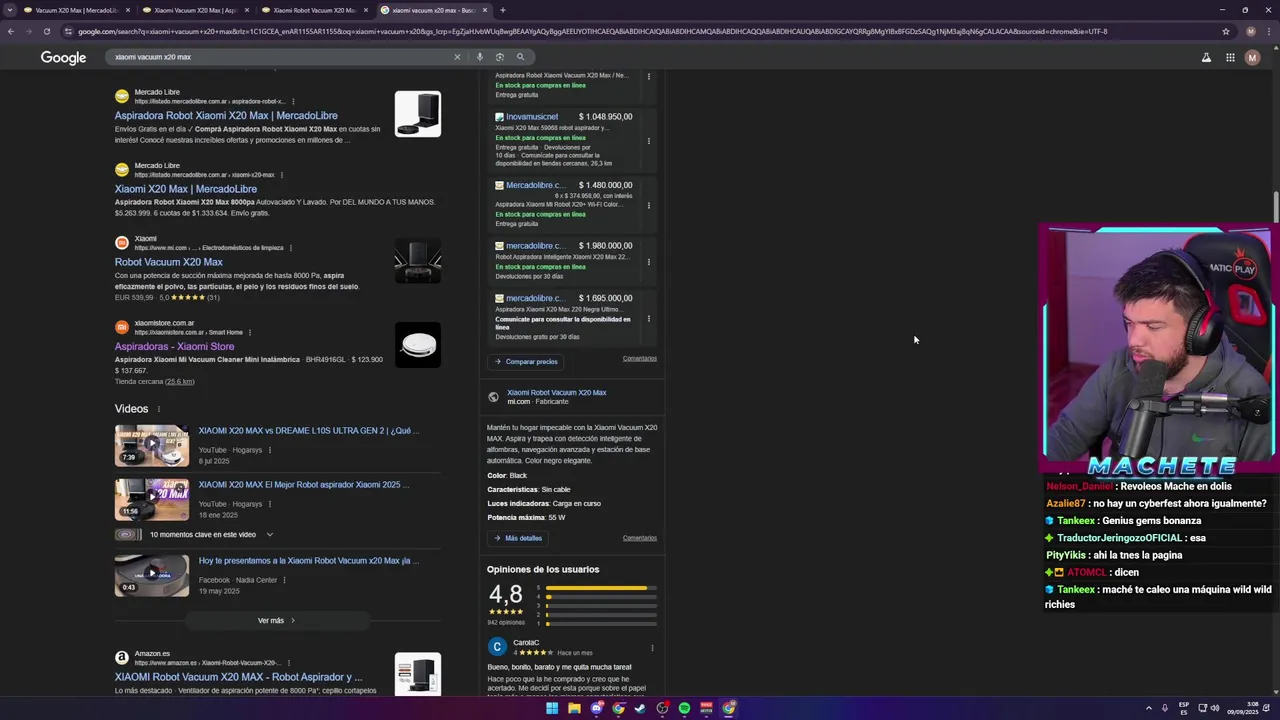The height and width of the screenshot is (720, 1280).
Task: Show hidden system tray icons
Action: [1148, 708]
